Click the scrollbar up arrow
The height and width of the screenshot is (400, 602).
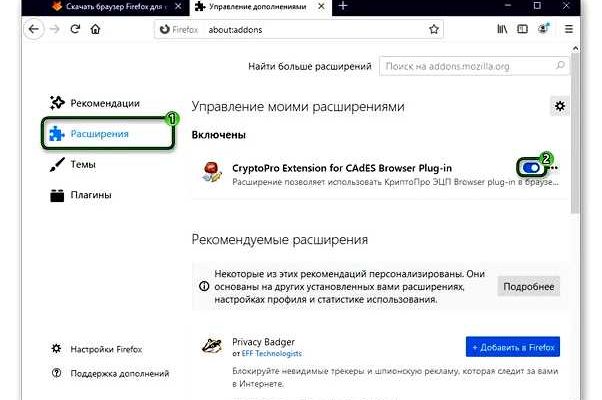click(x=575, y=48)
